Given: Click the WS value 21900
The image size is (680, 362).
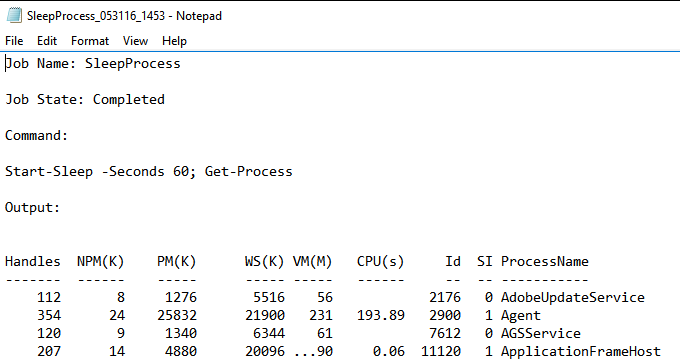Looking at the screenshot, I should (265, 316).
